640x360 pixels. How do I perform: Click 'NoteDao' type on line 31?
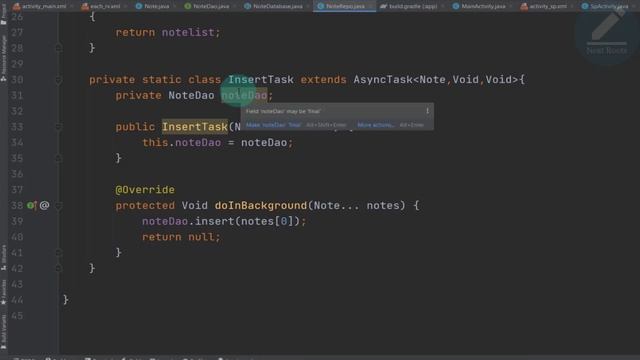(x=191, y=96)
